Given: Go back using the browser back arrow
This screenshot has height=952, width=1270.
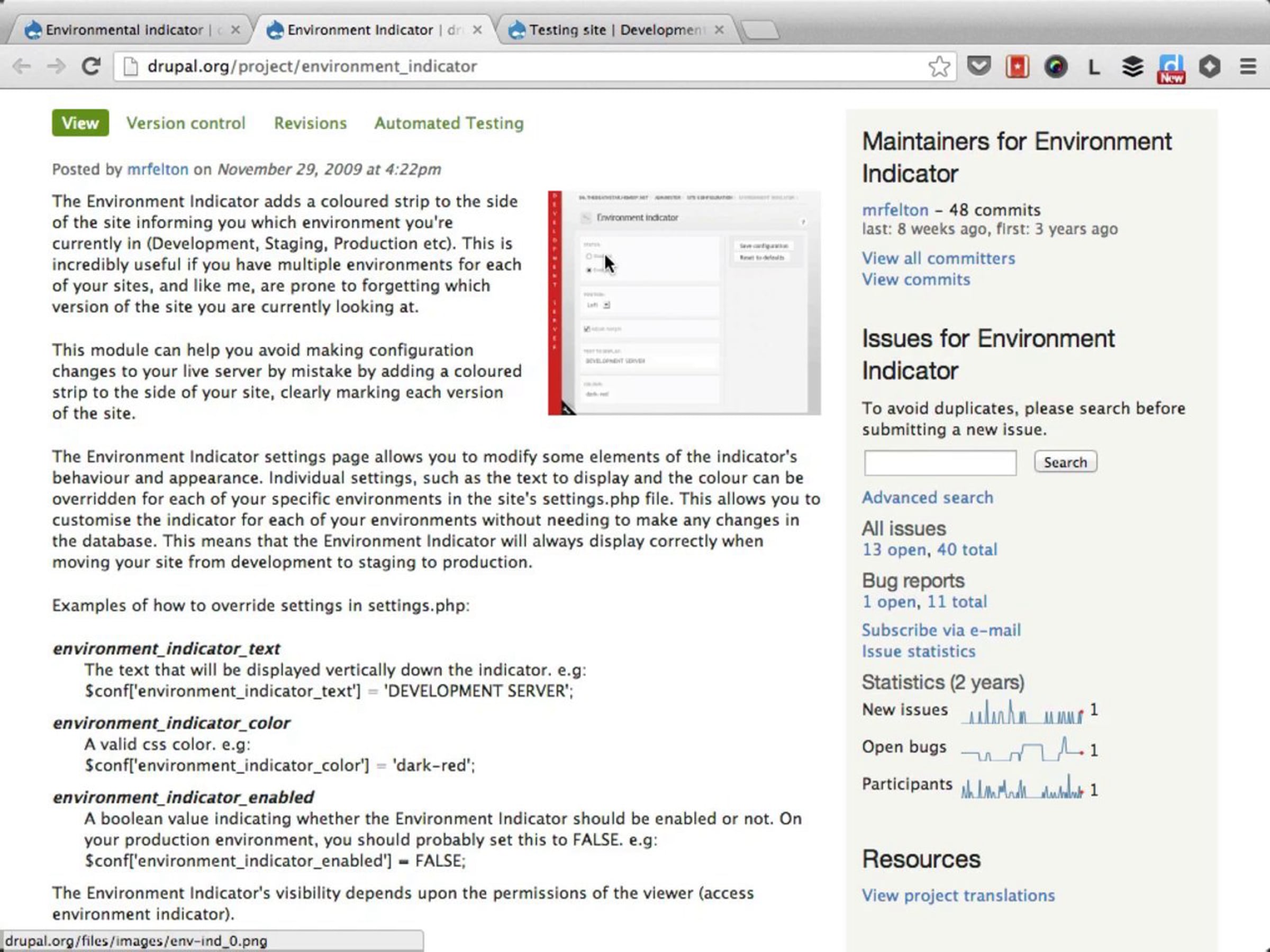Looking at the screenshot, I should click(21, 67).
